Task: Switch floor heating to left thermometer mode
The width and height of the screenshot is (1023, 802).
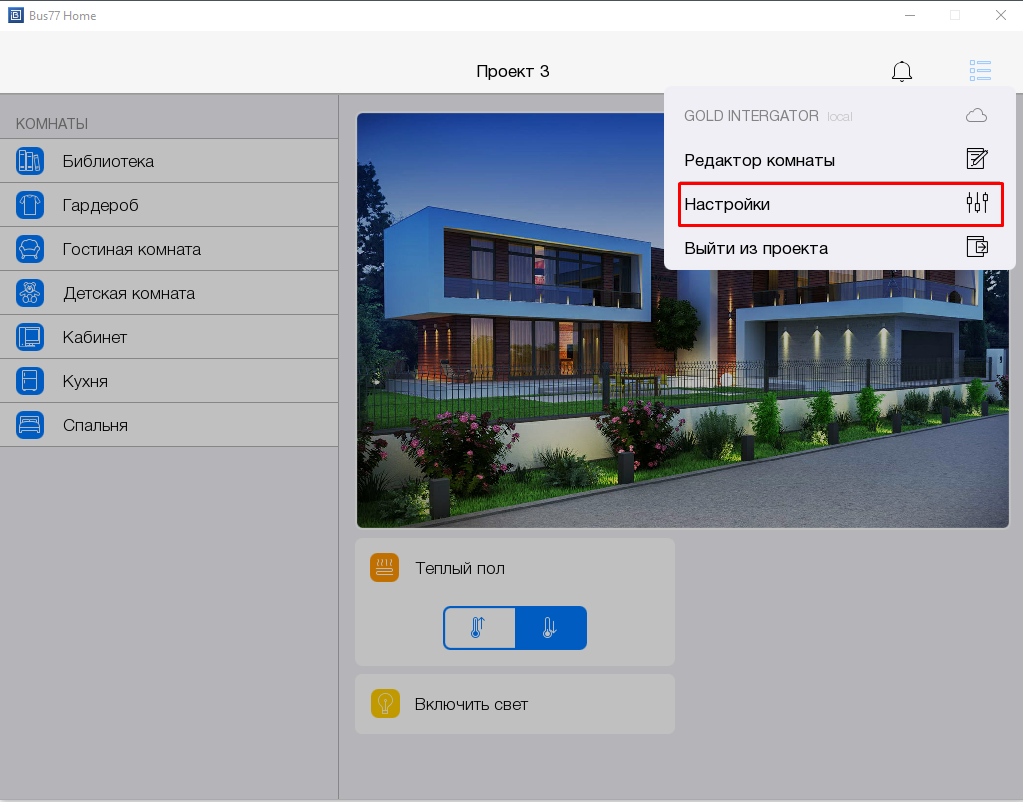Action: (479, 628)
